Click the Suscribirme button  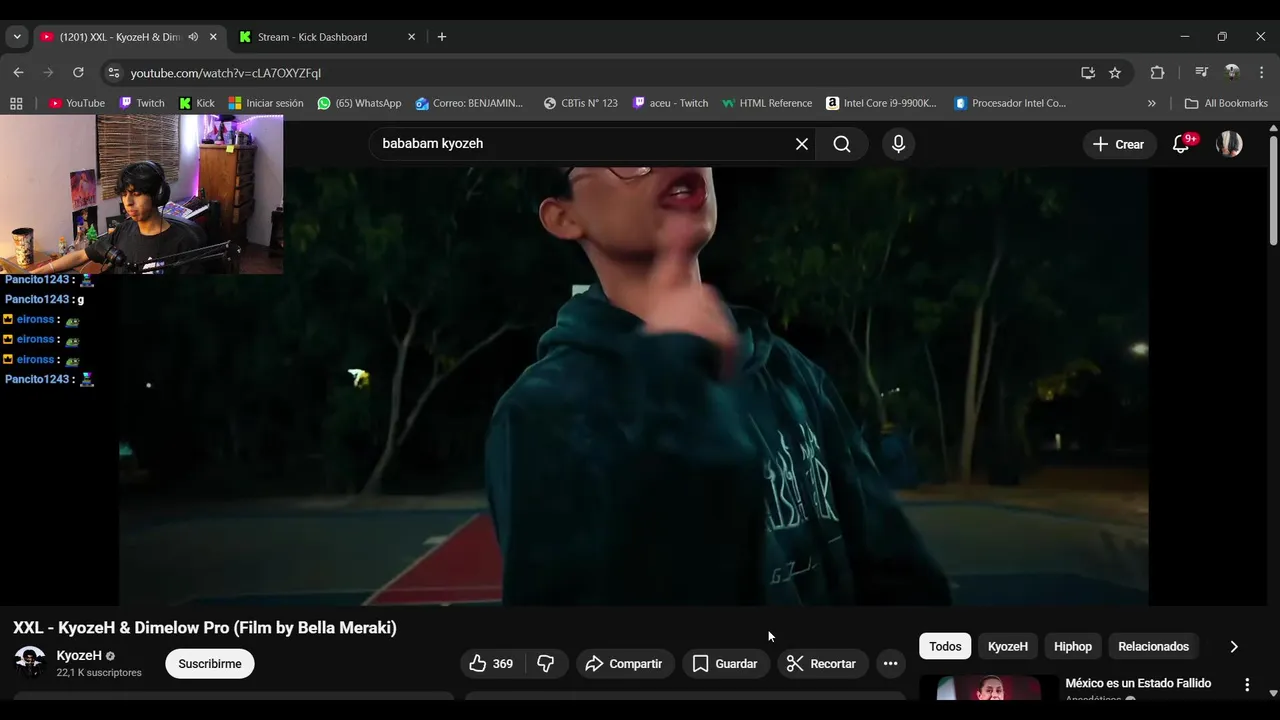210,664
